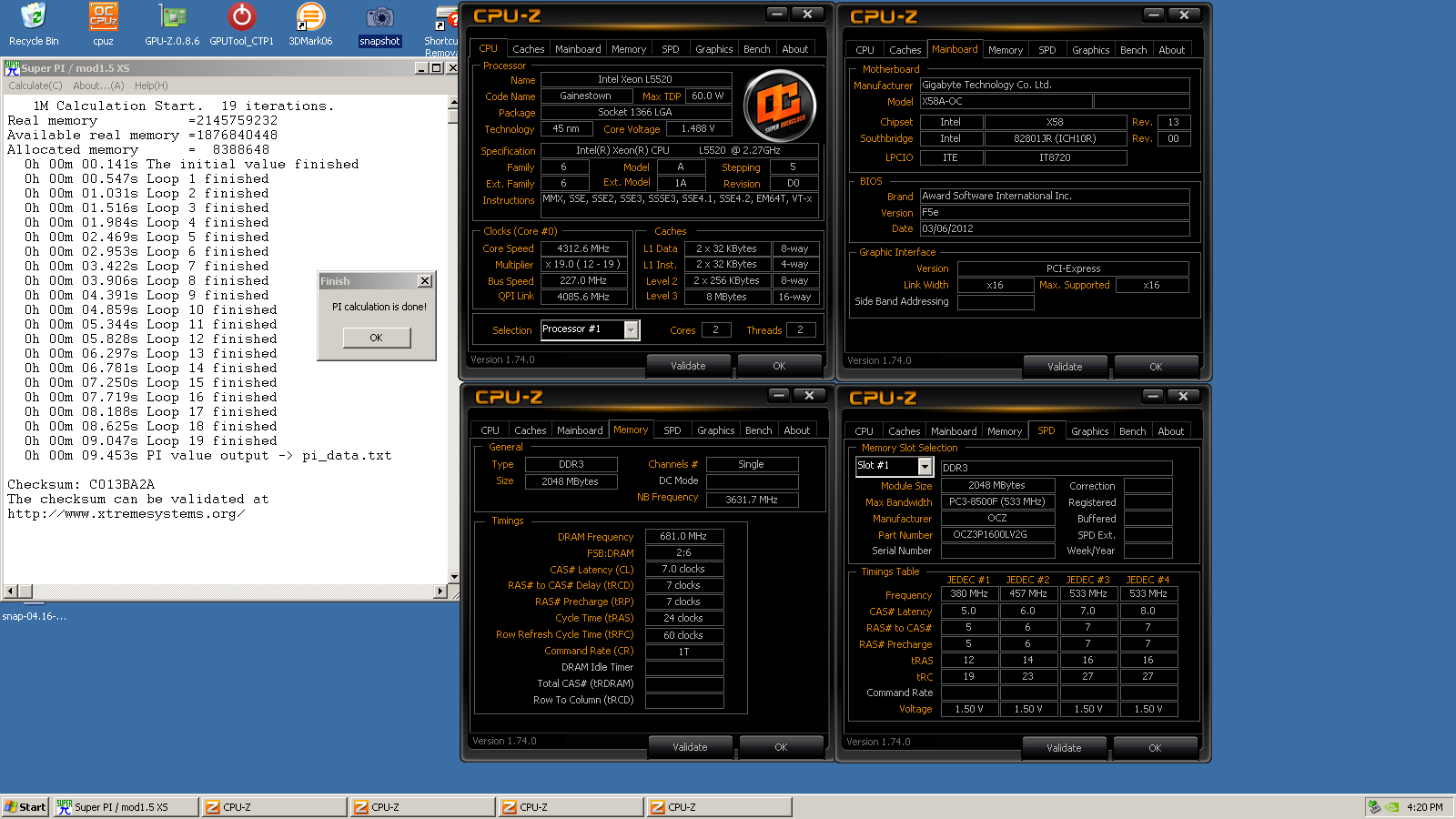The image size is (1456, 819).
Task: Switch to the last CPU-Z taskbar button
Action: [x=719, y=807]
